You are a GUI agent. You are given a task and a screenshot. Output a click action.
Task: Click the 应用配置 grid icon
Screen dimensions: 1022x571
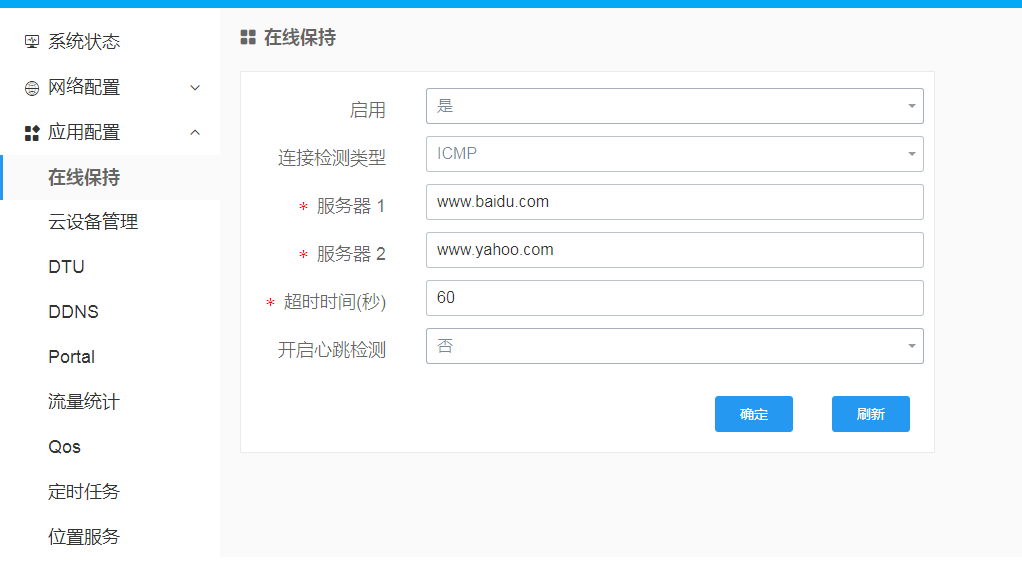[32, 133]
